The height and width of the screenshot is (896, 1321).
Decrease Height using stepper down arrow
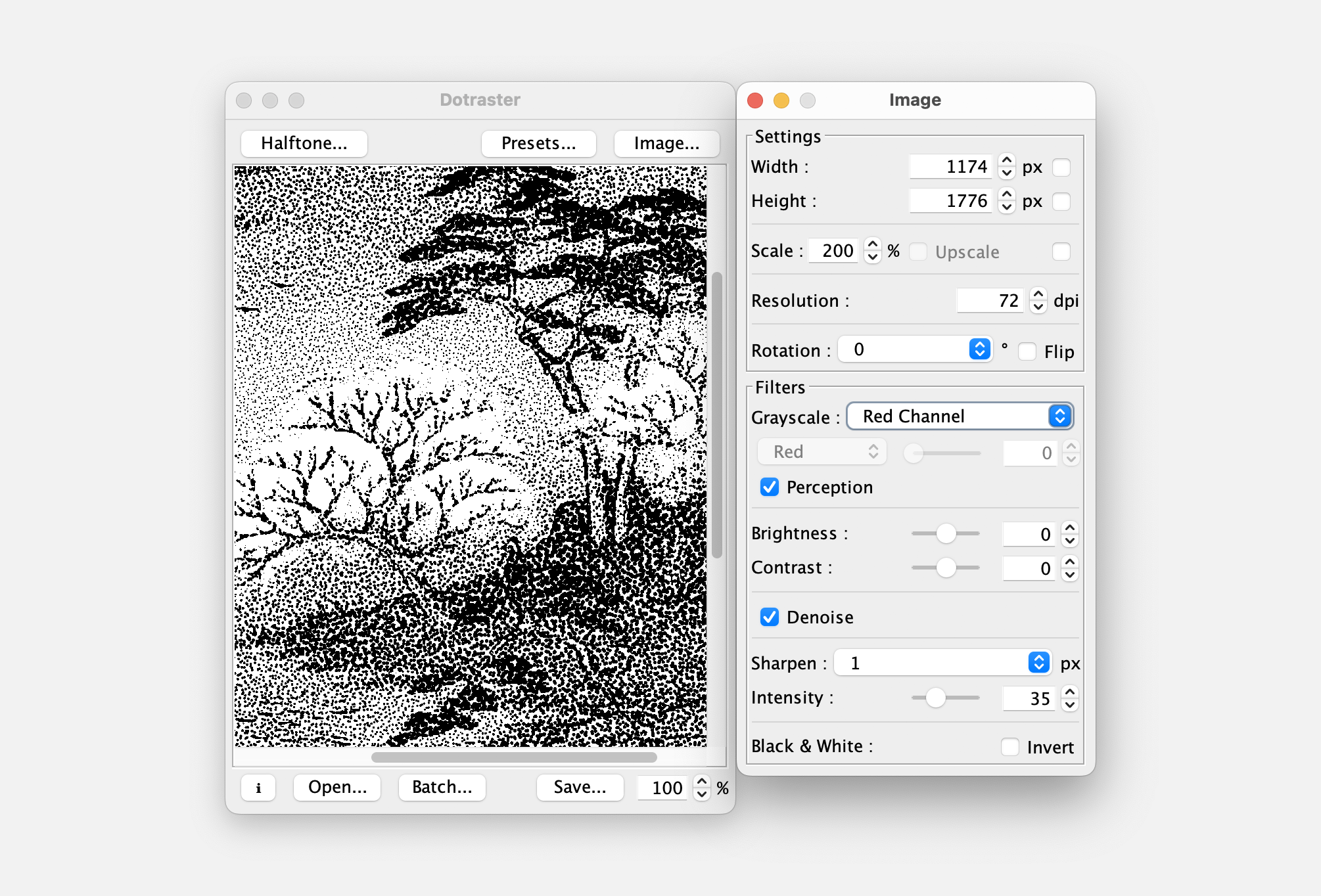1006,208
